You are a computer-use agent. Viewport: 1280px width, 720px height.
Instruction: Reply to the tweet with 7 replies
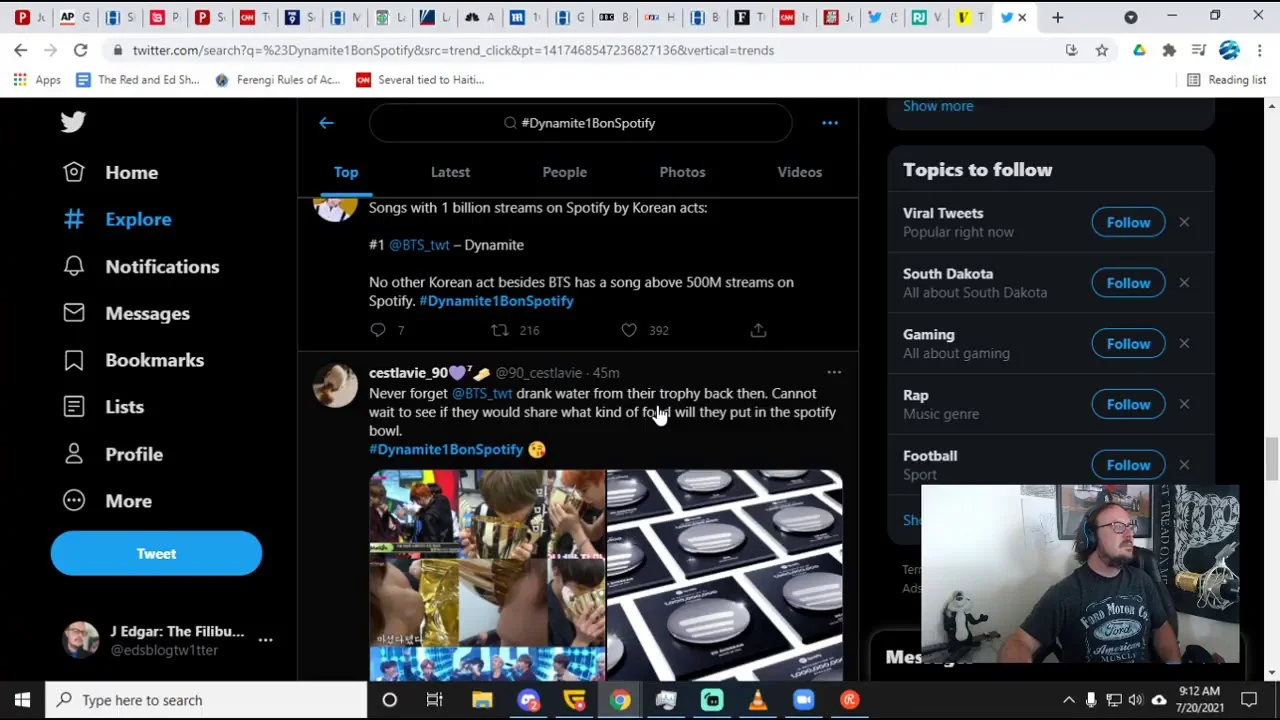click(378, 330)
